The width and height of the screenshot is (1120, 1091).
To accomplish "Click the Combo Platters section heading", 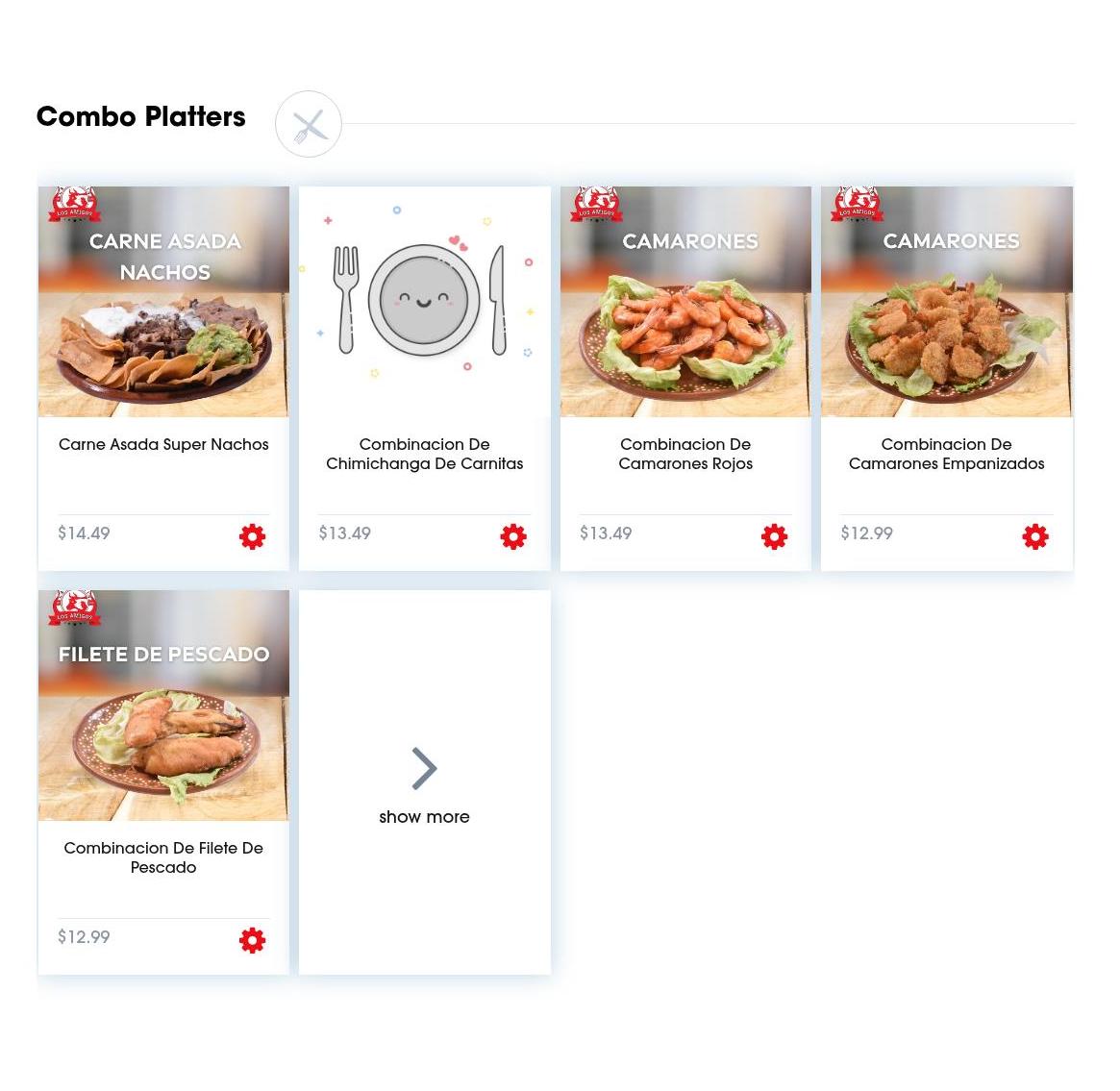I will [x=140, y=116].
